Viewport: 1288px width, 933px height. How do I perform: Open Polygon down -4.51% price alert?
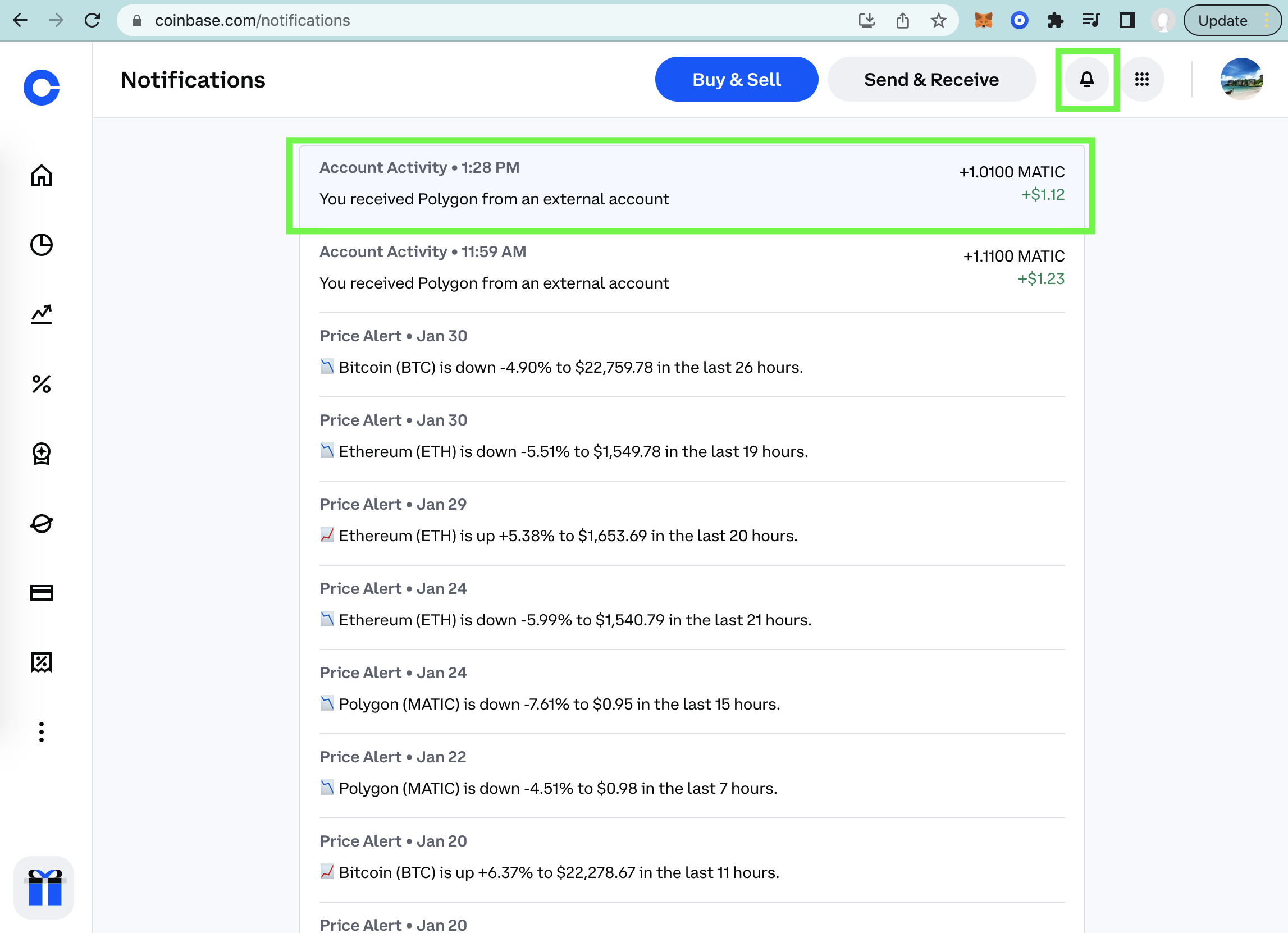[x=692, y=775]
